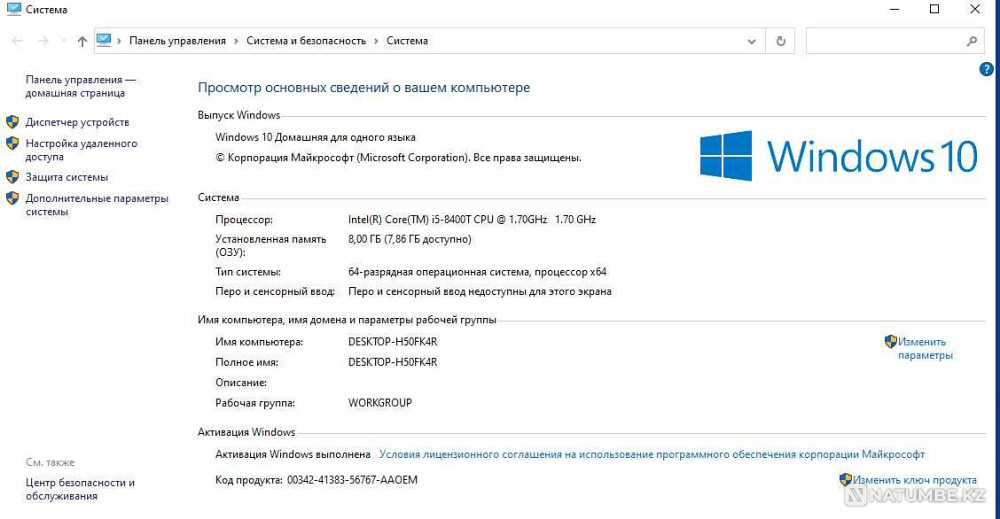The image size is (1000, 519).
Task: Open license agreement terms link
Action: click(x=652, y=454)
